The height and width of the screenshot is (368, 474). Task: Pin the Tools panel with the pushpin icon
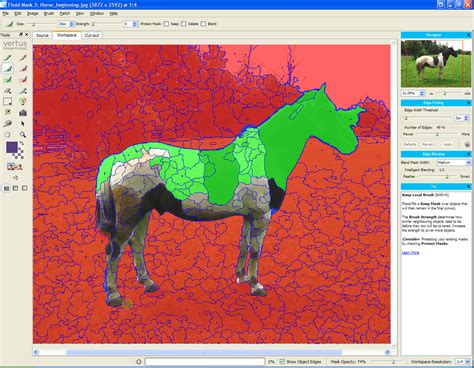[21, 35]
